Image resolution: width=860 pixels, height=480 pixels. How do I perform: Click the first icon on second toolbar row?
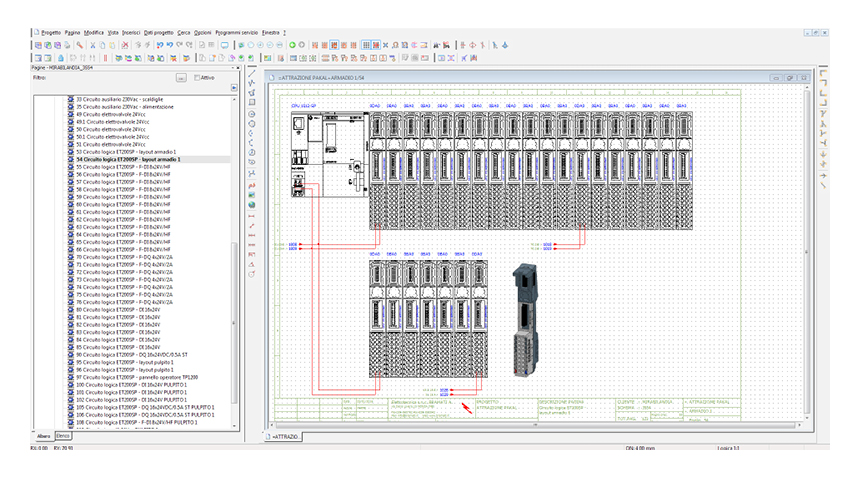click(38, 58)
